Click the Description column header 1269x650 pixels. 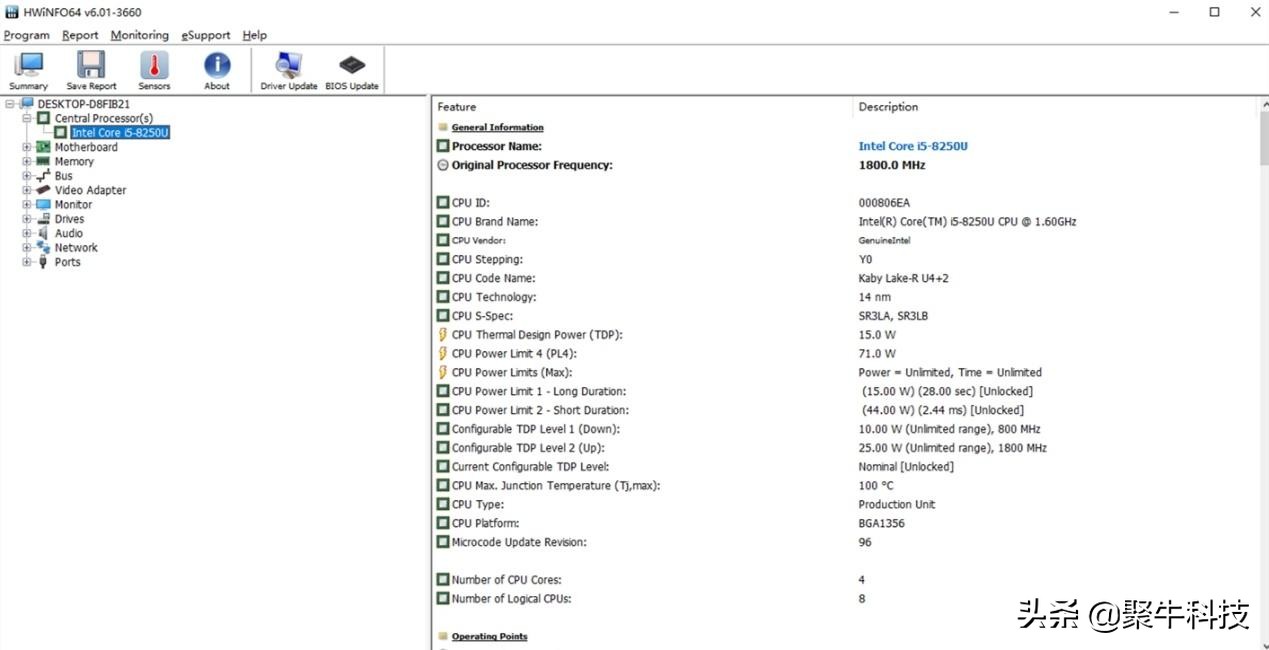887,107
